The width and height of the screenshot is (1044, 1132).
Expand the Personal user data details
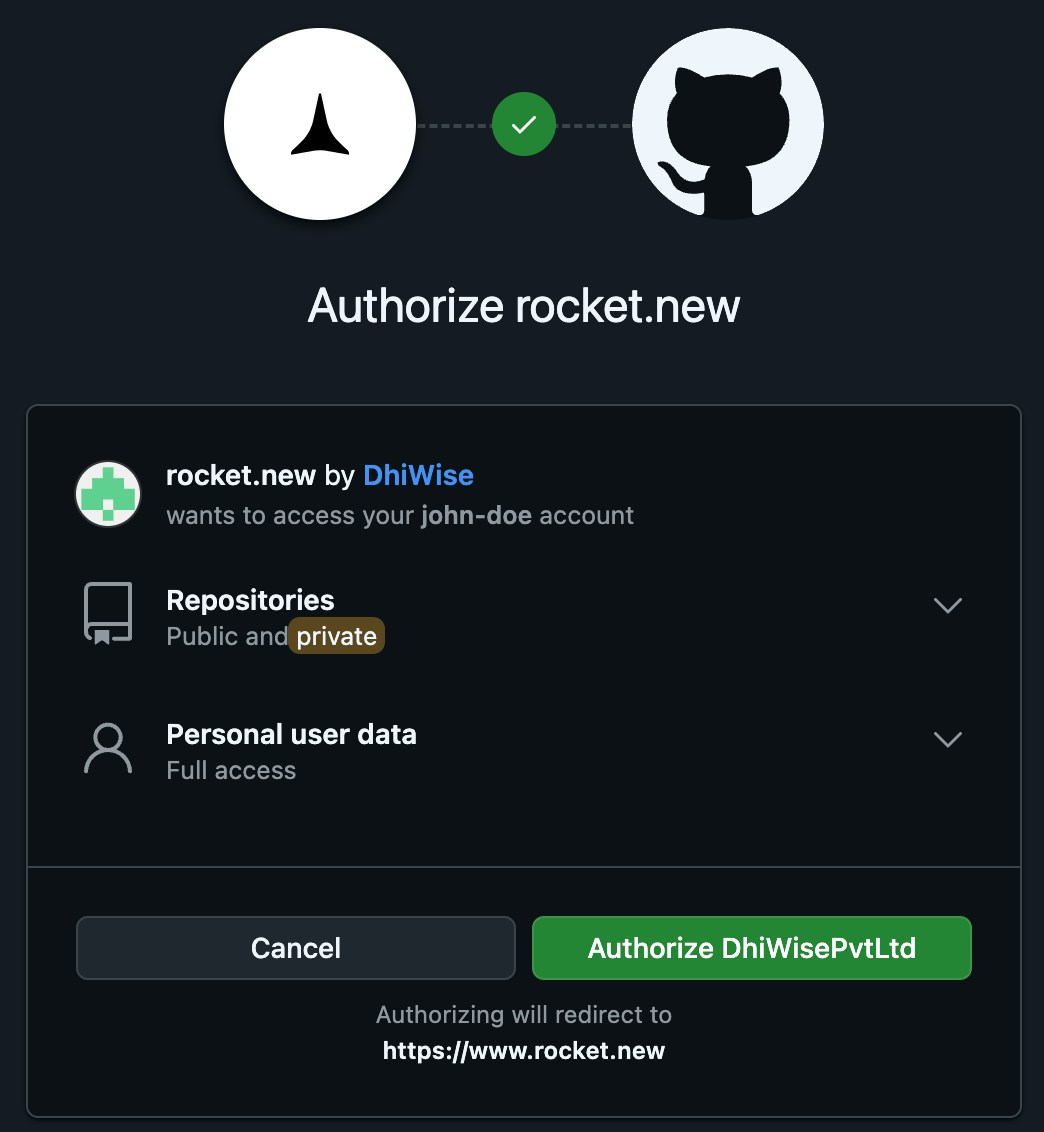coord(947,740)
